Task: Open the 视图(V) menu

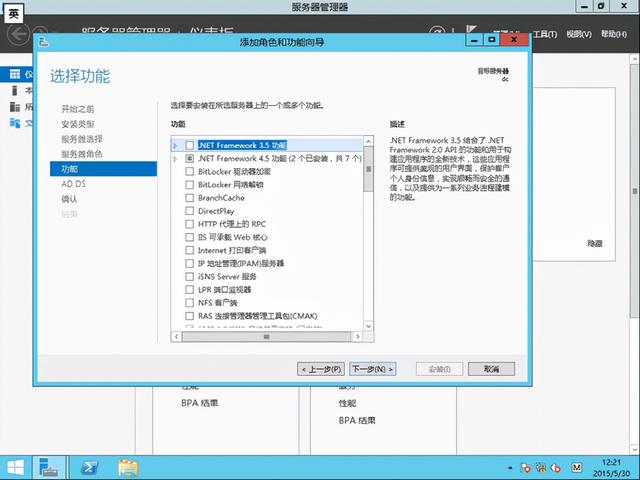Action: [x=579, y=34]
